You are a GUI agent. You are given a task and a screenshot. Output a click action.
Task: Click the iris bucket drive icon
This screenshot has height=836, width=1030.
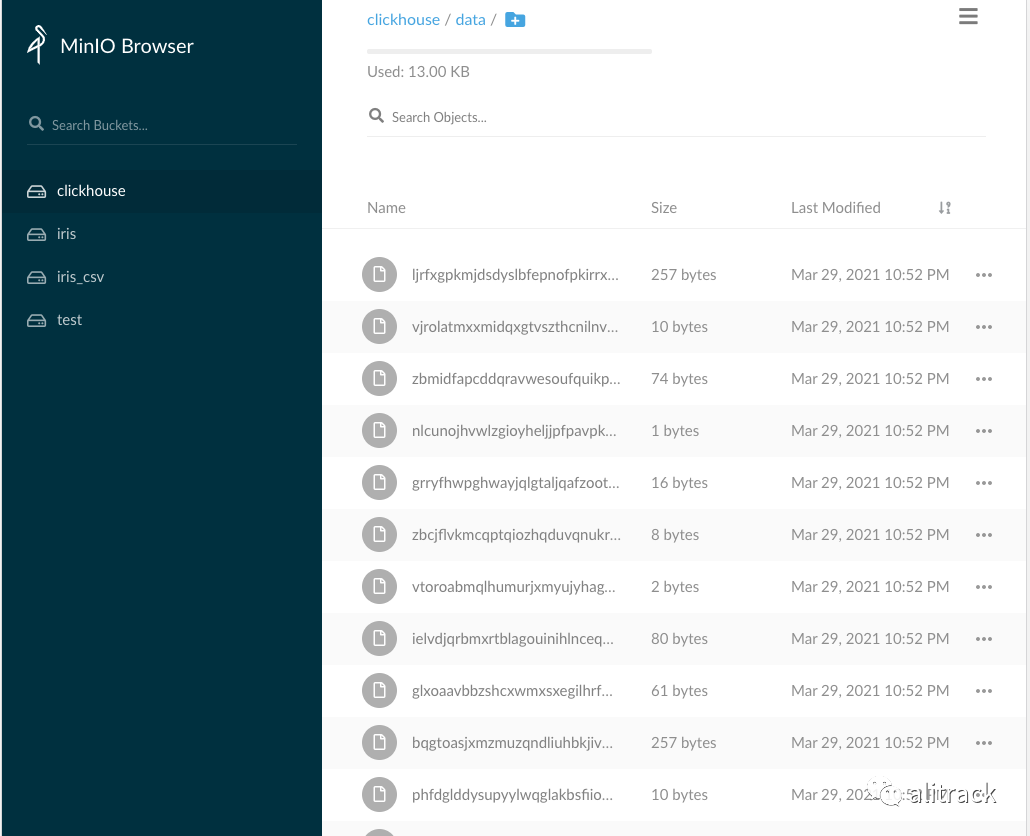(37, 234)
